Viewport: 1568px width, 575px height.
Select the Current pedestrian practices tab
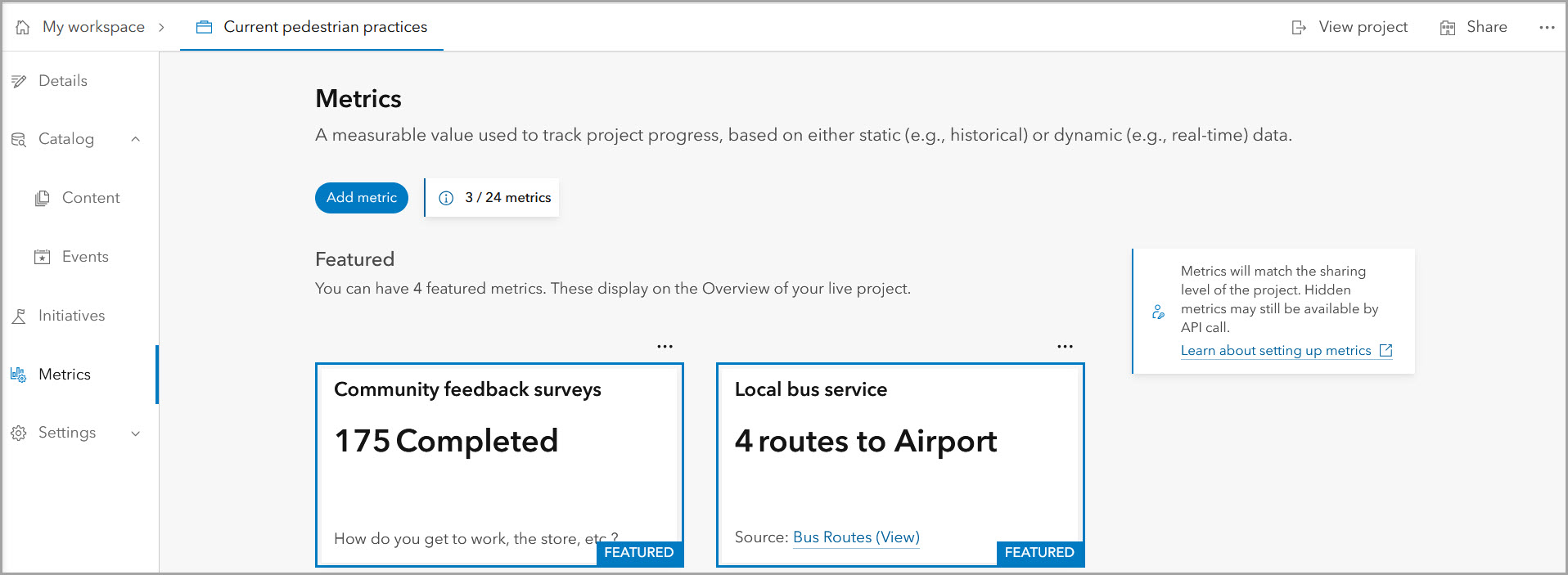(312, 27)
